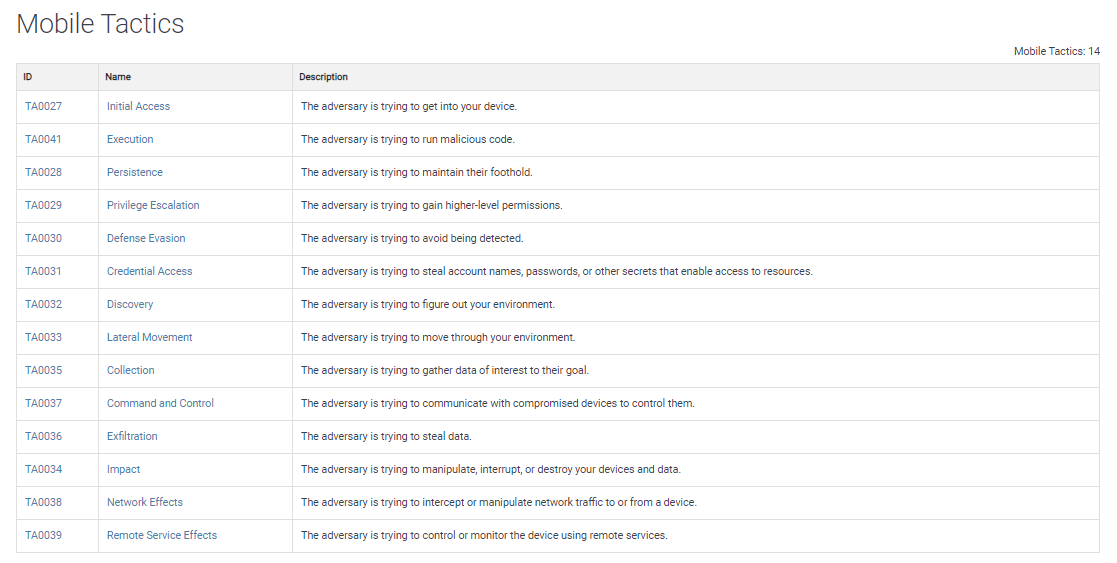Viewport: 1117px width, 563px height.
Task: Click the Execution tactic name
Action: point(130,139)
